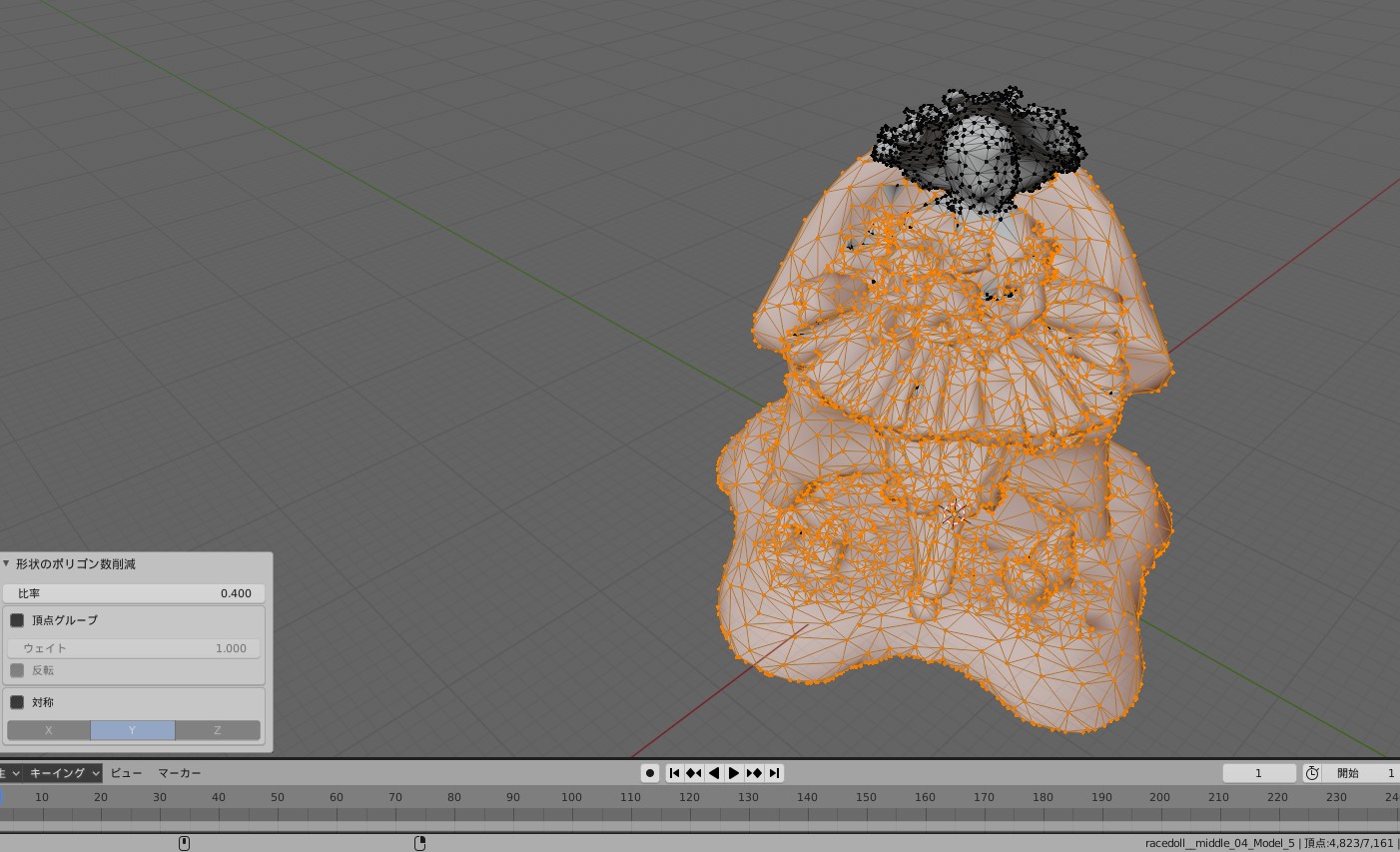Enable the 対称 symmetry checkbox
The image size is (1400, 852).
point(17,702)
